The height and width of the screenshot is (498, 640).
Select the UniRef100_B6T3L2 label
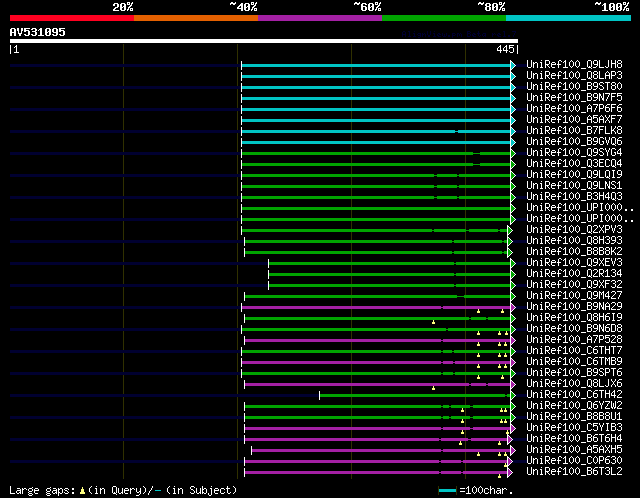[574, 472]
